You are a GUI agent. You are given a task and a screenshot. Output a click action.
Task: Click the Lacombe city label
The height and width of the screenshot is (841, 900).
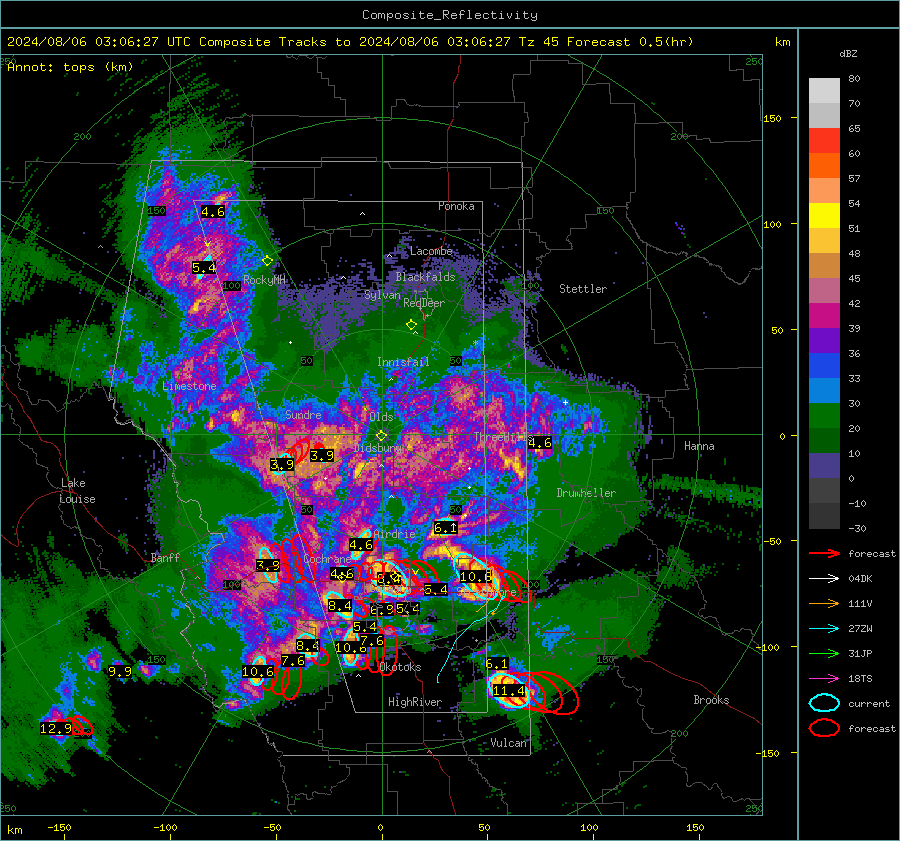pos(431,251)
